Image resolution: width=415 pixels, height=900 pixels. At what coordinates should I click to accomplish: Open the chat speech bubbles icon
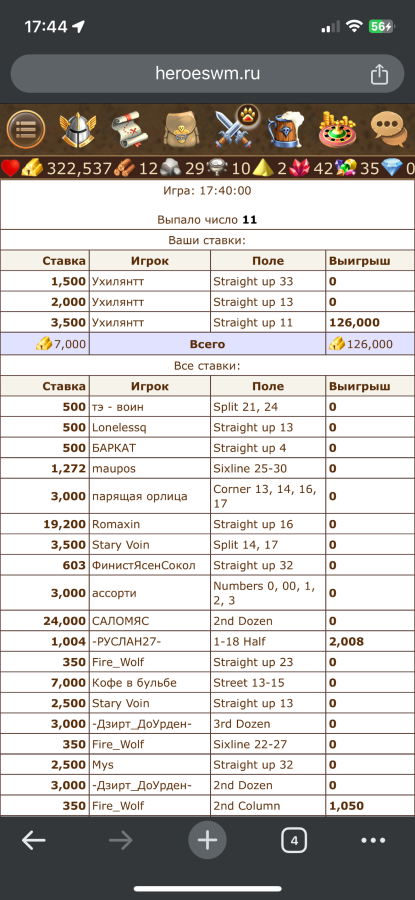tap(389, 130)
